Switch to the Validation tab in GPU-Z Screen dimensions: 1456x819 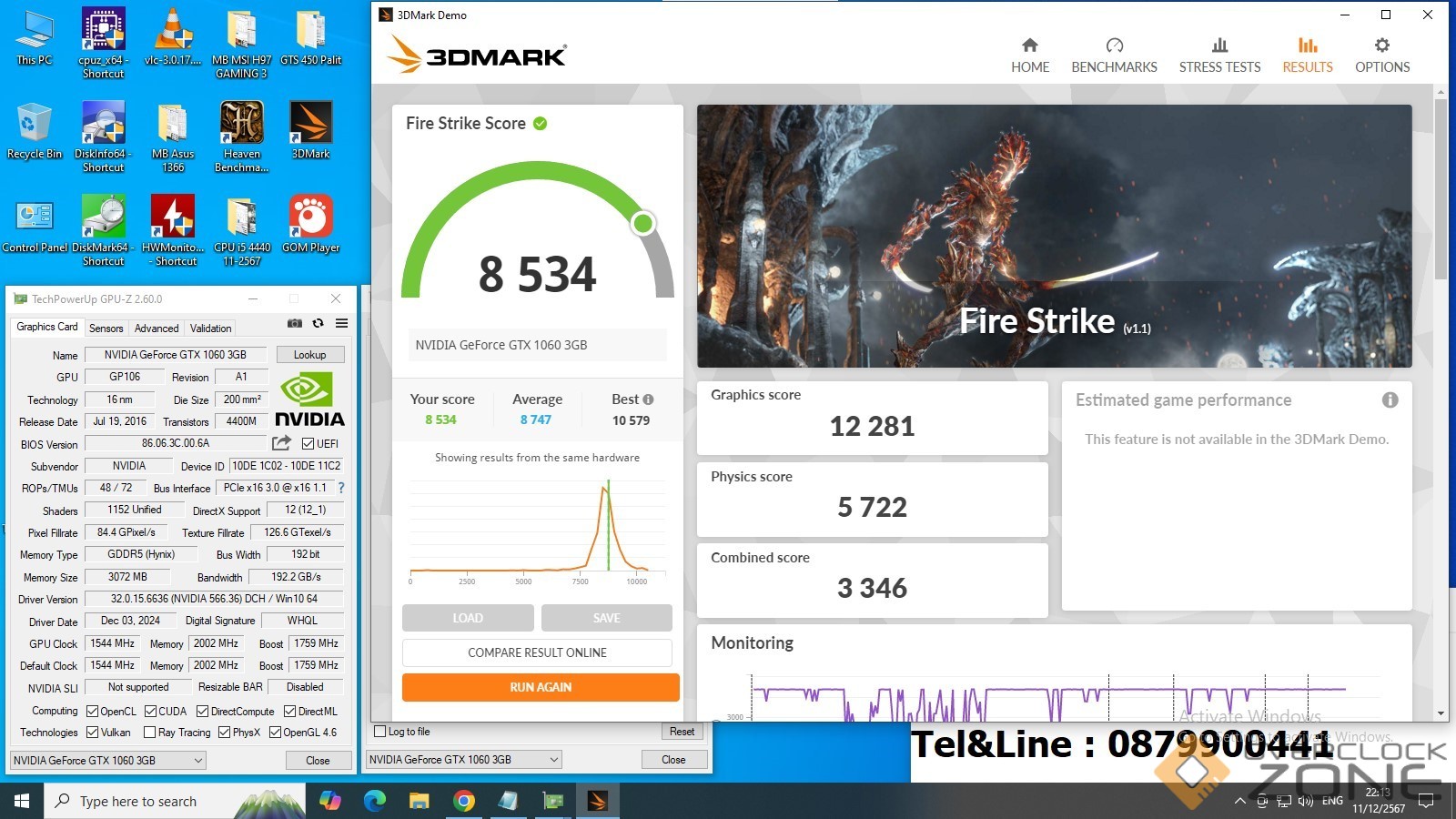point(211,328)
